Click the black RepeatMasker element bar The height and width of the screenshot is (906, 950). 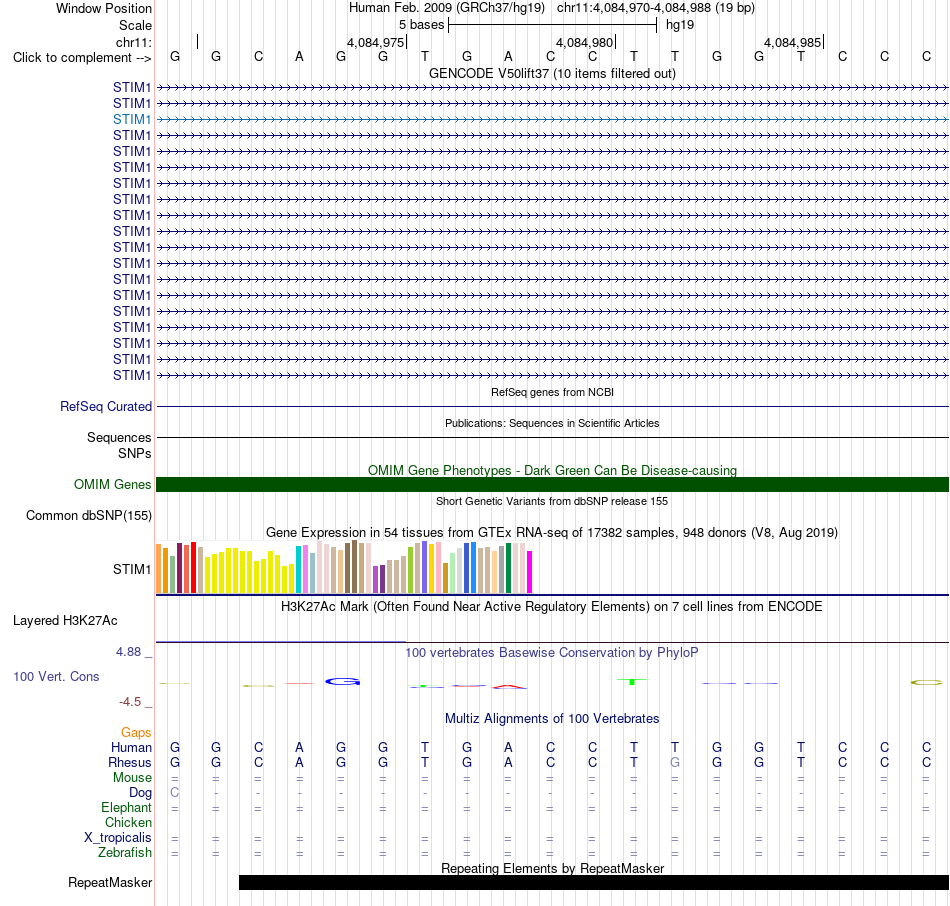tap(594, 882)
